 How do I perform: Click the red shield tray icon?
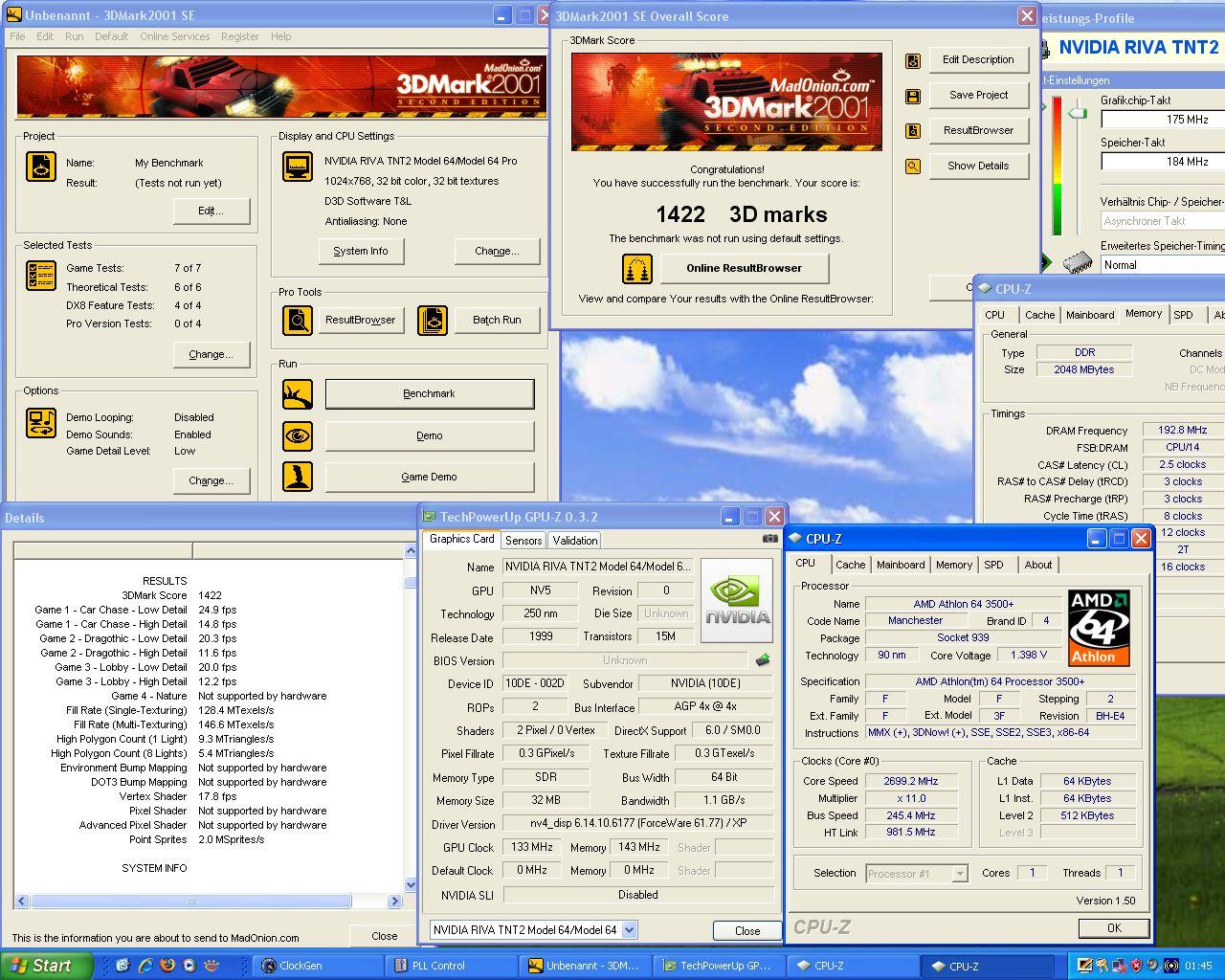pyautogui.click(x=1136, y=966)
